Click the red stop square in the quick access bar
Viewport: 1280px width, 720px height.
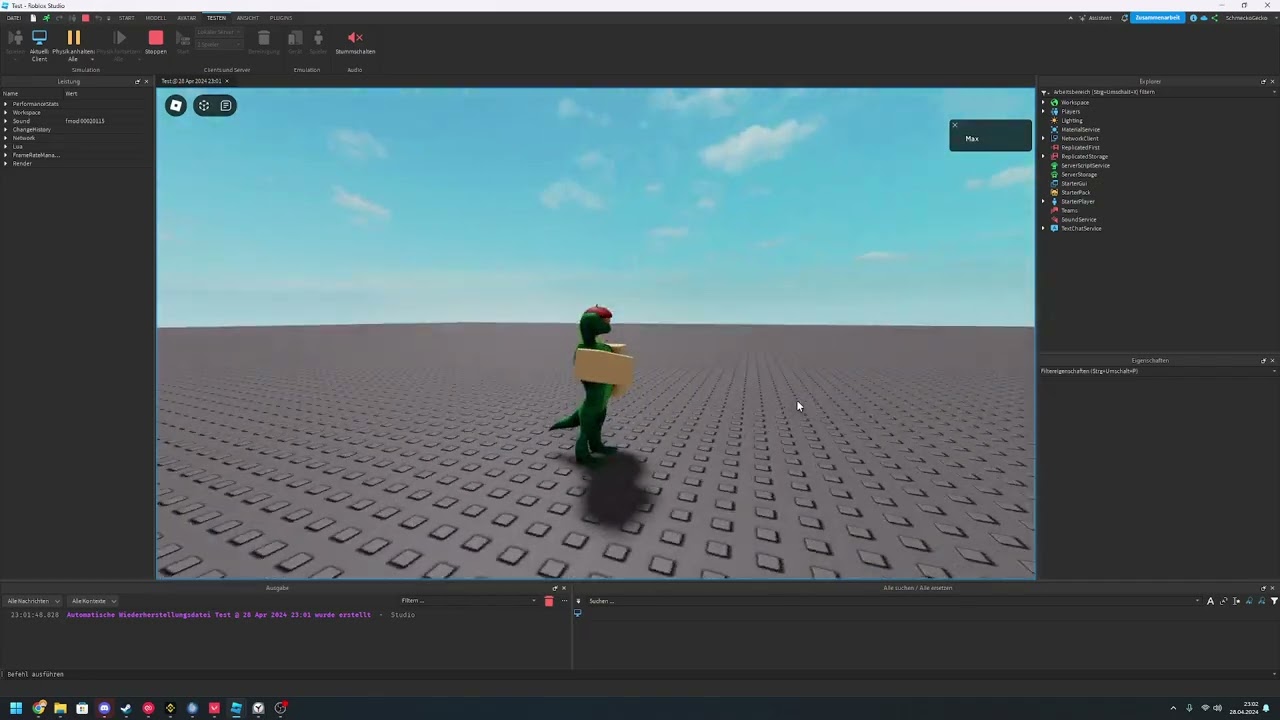pos(85,18)
